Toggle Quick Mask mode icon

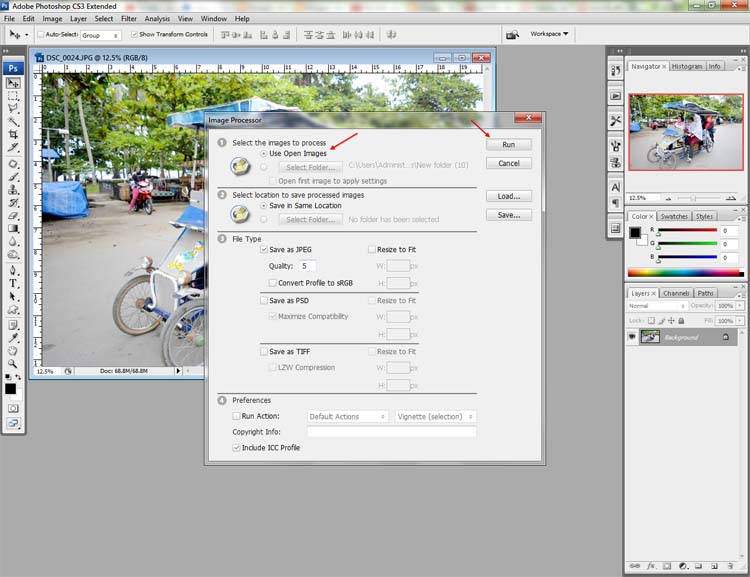(13, 409)
